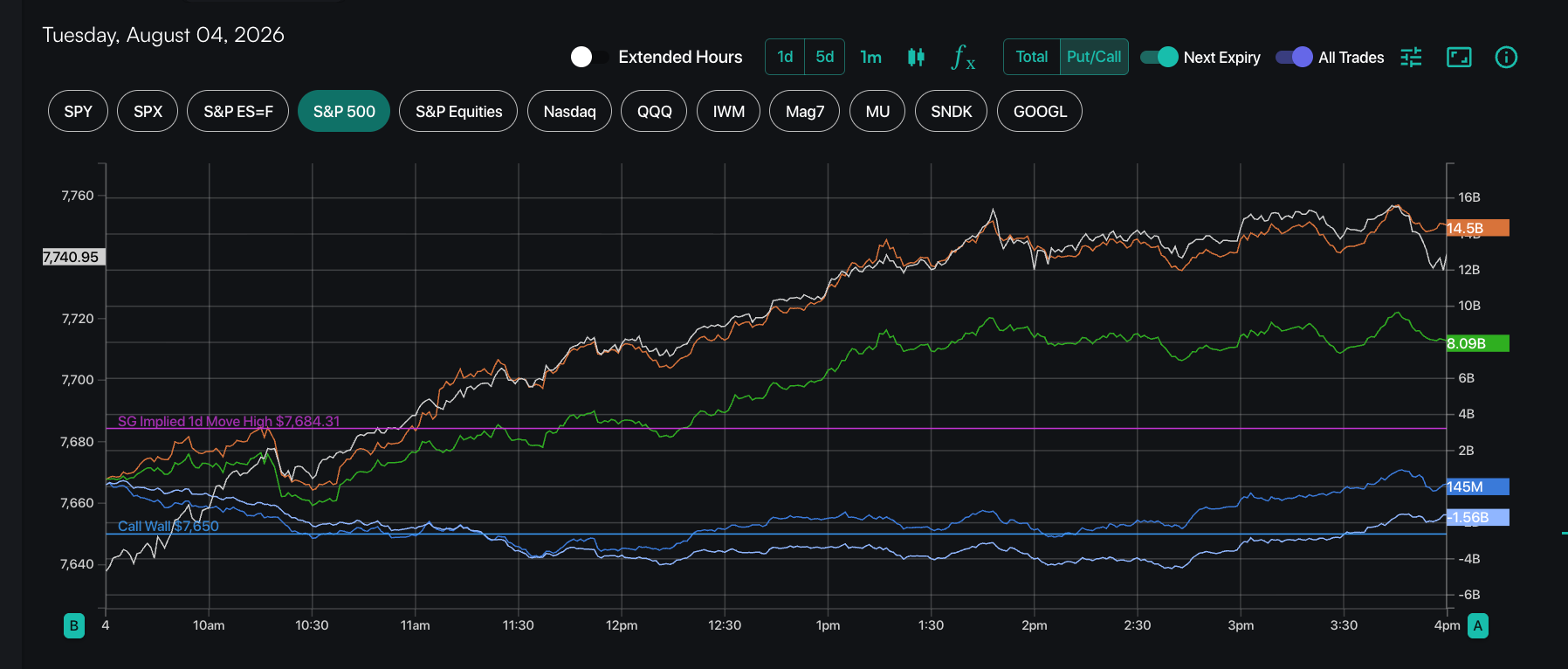Screen dimensions: 1568x669
Task: Select the Mag7 ticker pill
Action: (804, 111)
